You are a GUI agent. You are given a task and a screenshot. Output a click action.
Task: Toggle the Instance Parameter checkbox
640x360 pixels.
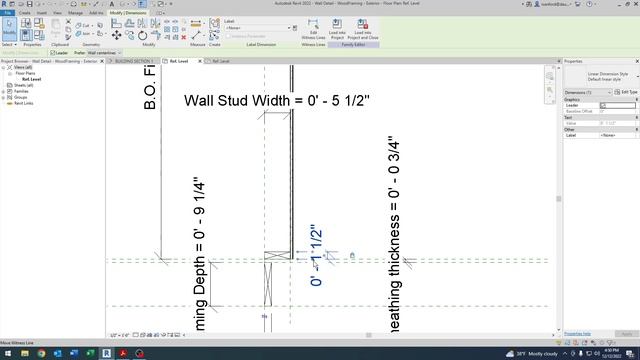tap(228, 36)
